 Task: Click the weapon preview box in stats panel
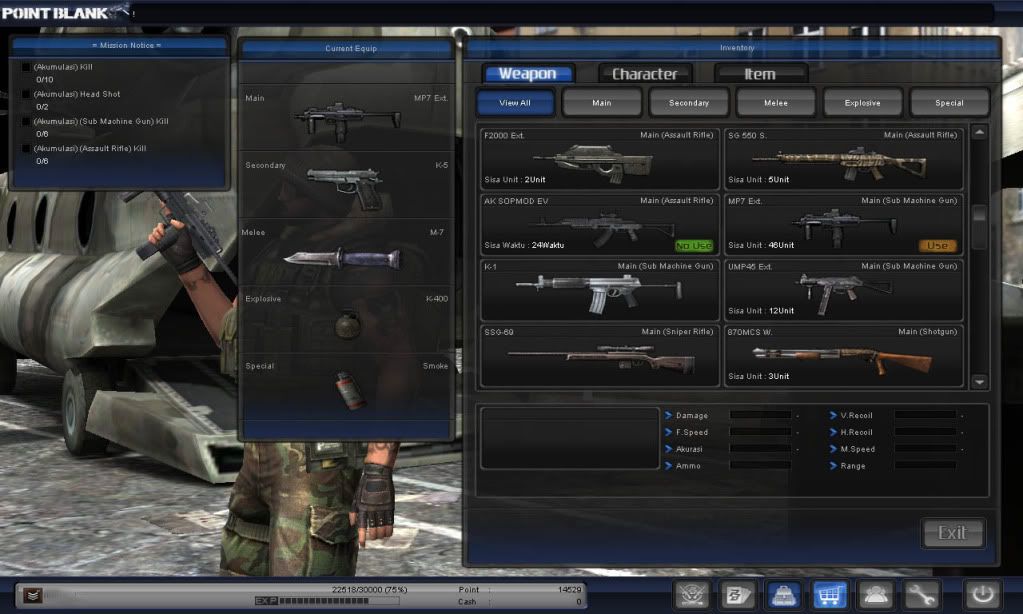click(570, 438)
